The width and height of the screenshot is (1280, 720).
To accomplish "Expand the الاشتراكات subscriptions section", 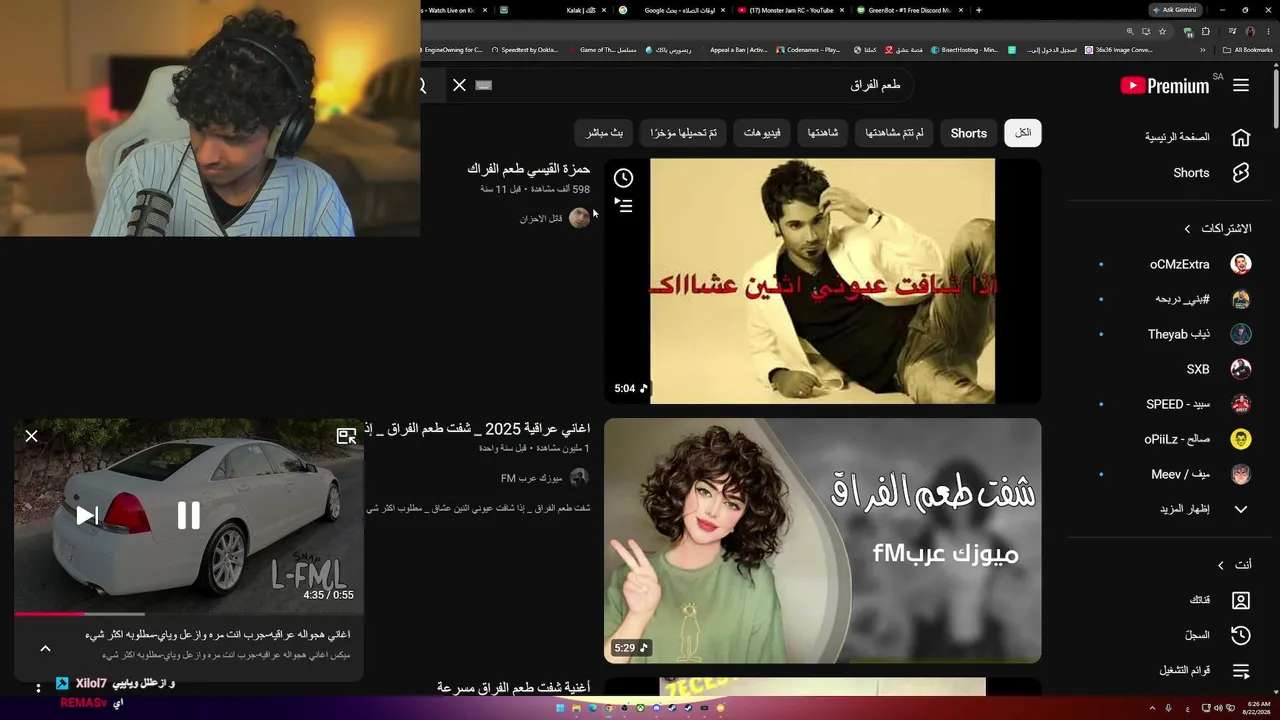I will [1217, 229].
